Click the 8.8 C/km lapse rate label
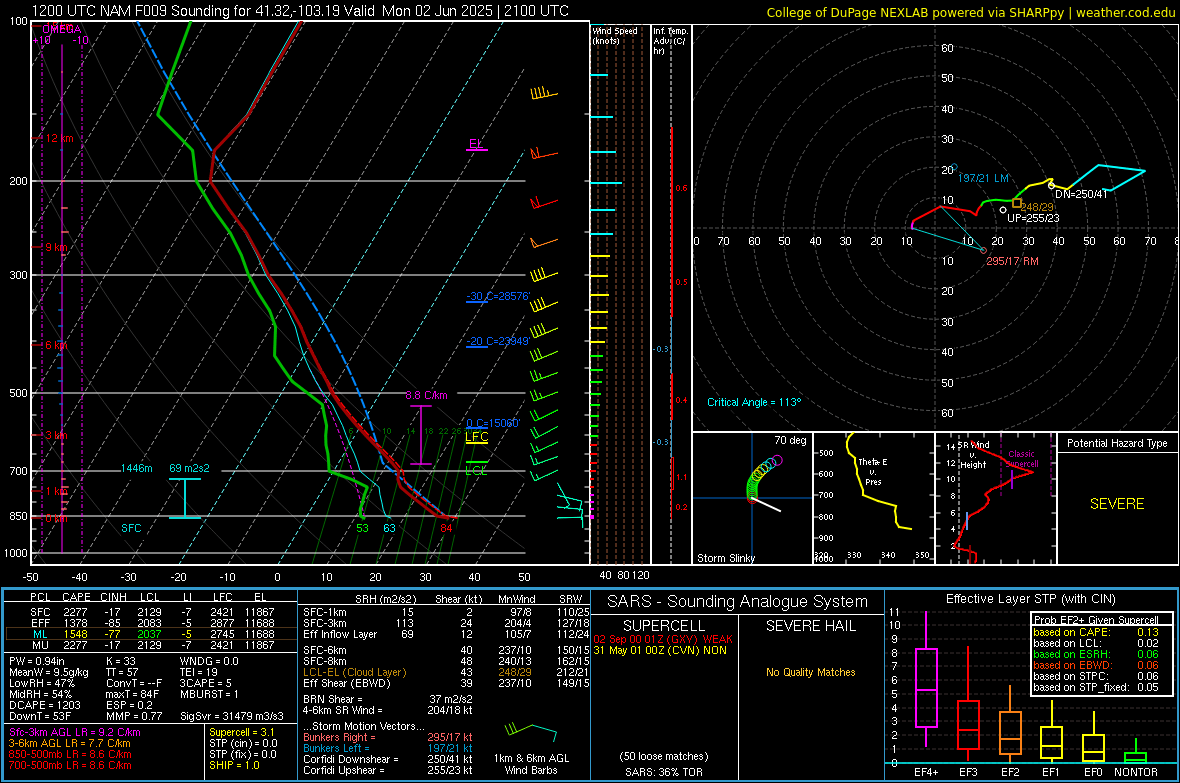 (426, 395)
